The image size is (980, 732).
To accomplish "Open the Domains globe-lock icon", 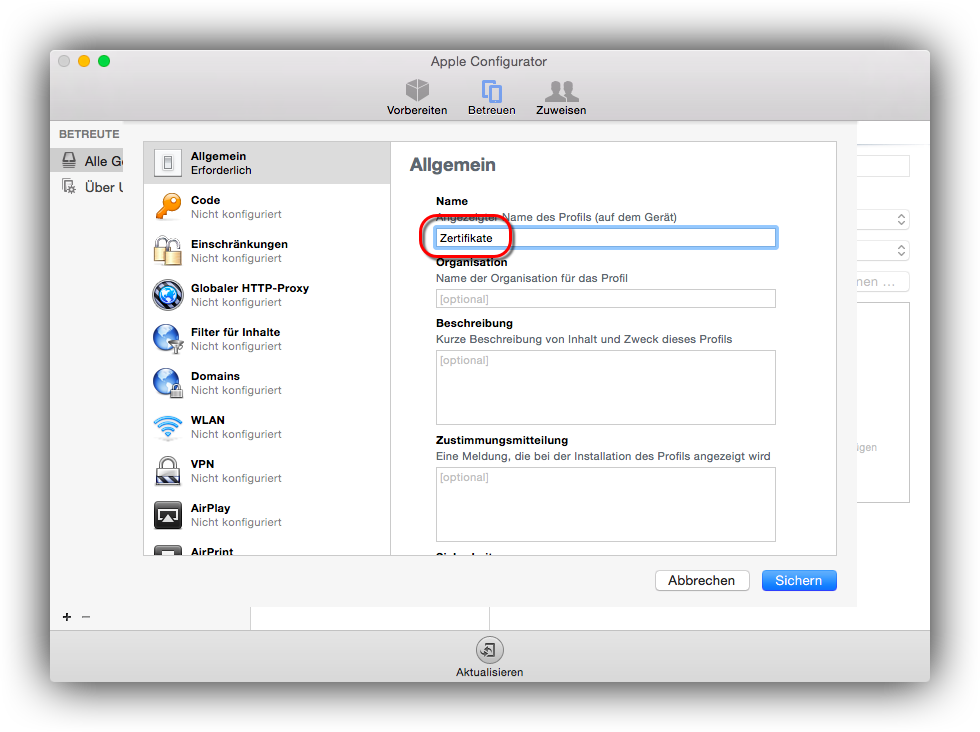I will tap(168, 383).
